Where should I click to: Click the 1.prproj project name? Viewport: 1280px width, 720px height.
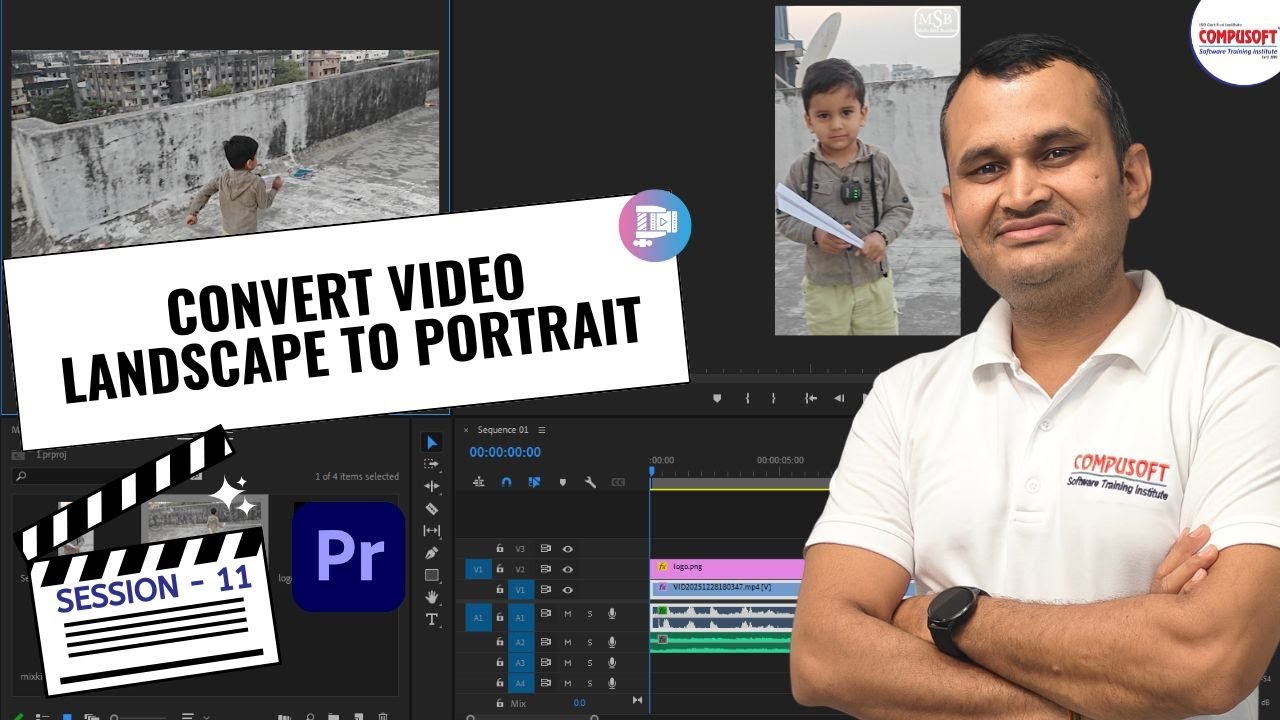click(x=52, y=455)
